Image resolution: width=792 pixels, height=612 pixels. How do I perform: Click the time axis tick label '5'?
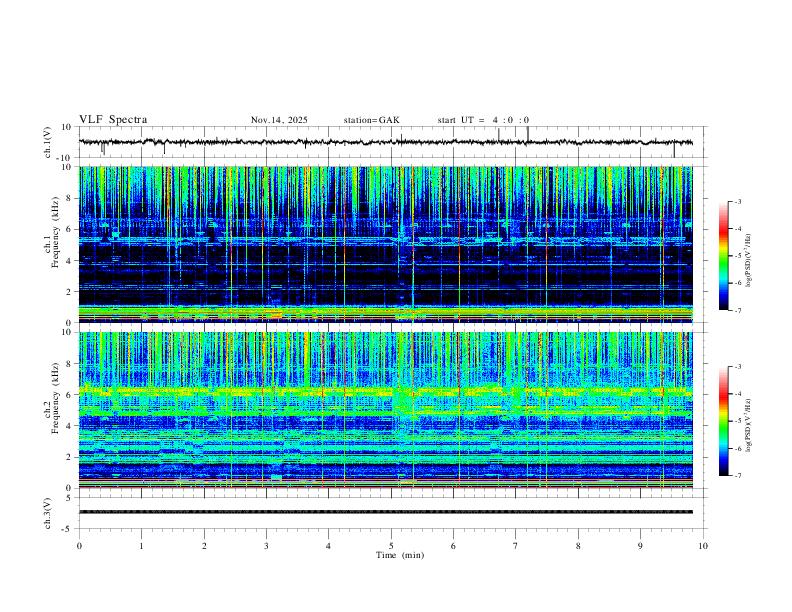[391, 546]
